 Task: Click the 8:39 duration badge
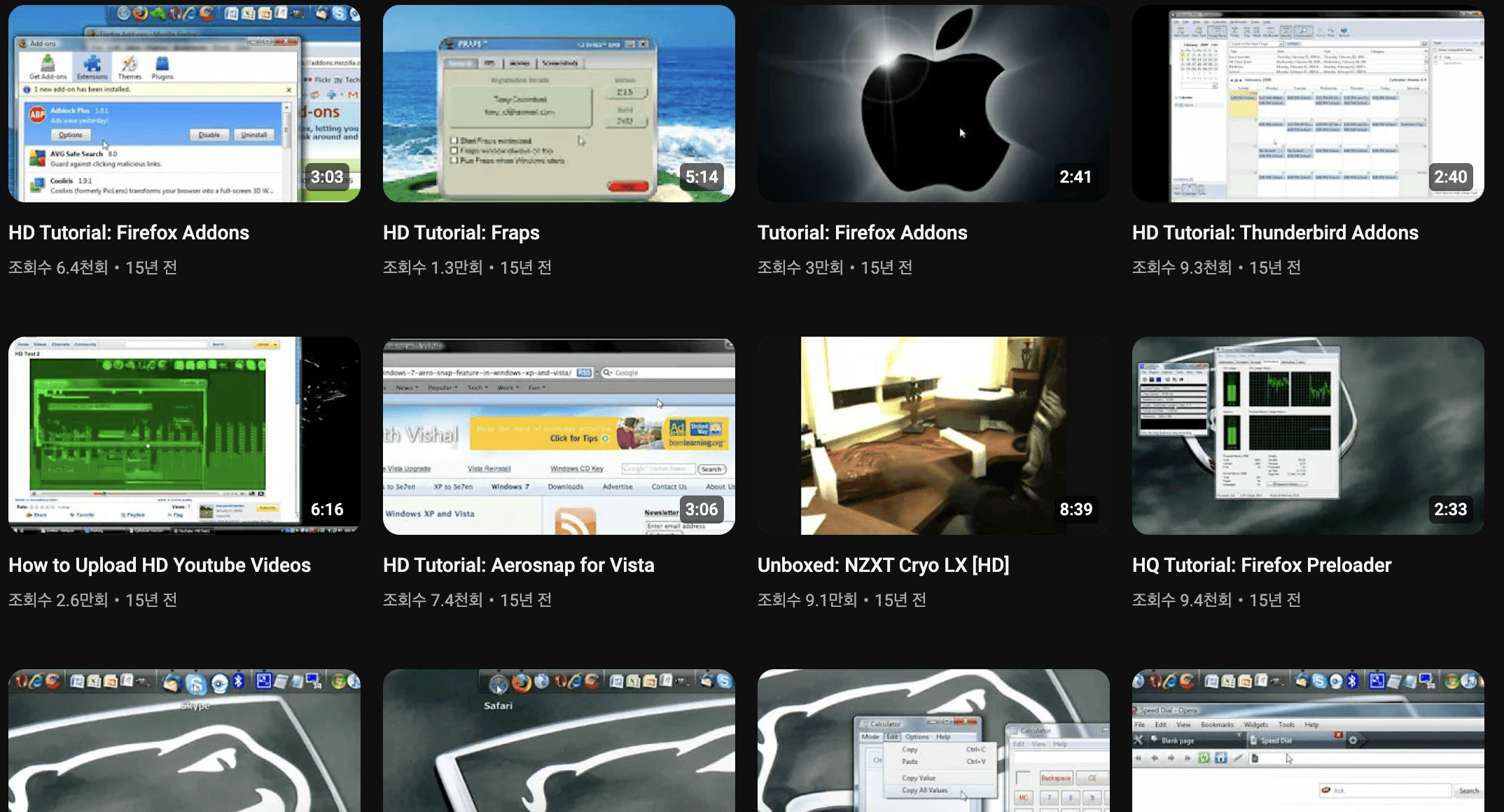click(1075, 510)
